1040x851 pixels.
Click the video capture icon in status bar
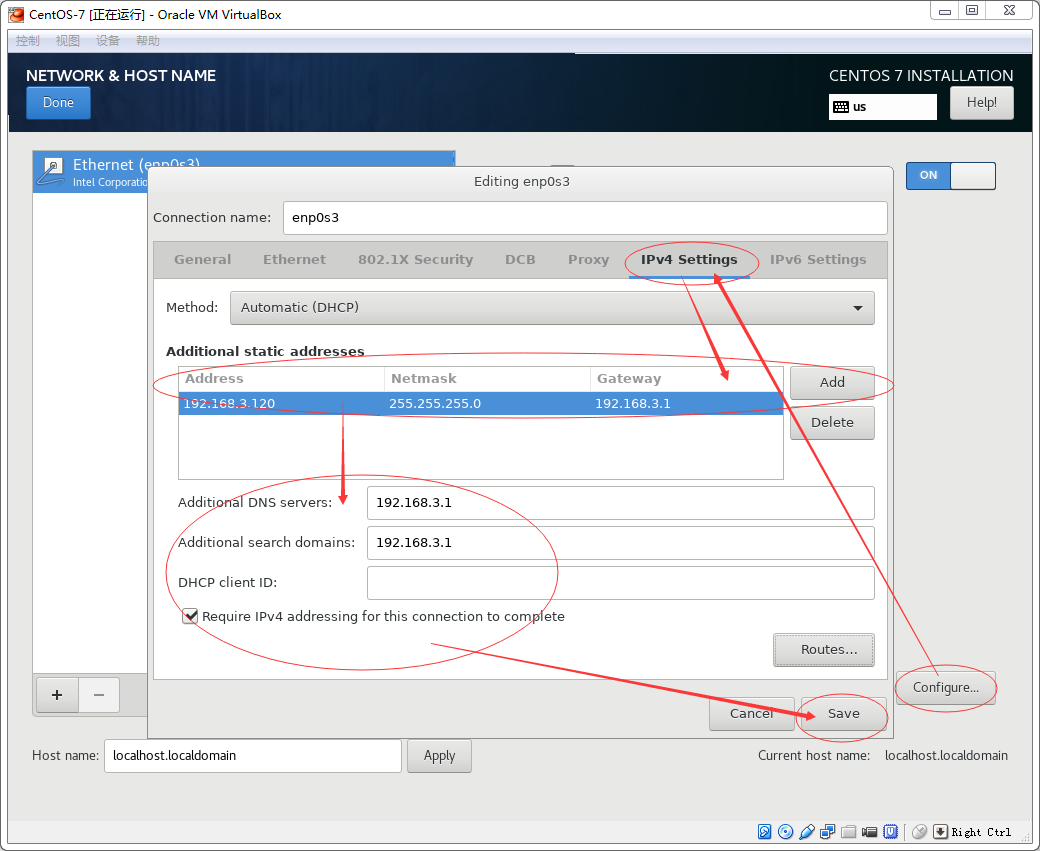(x=870, y=832)
